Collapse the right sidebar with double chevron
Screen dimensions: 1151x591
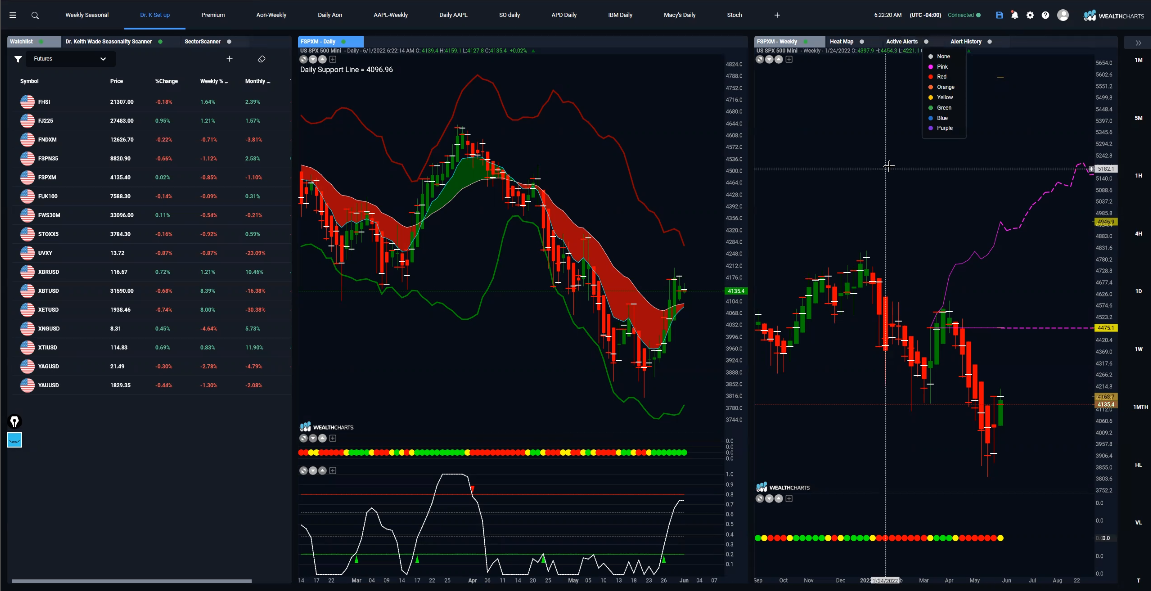point(1138,43)
